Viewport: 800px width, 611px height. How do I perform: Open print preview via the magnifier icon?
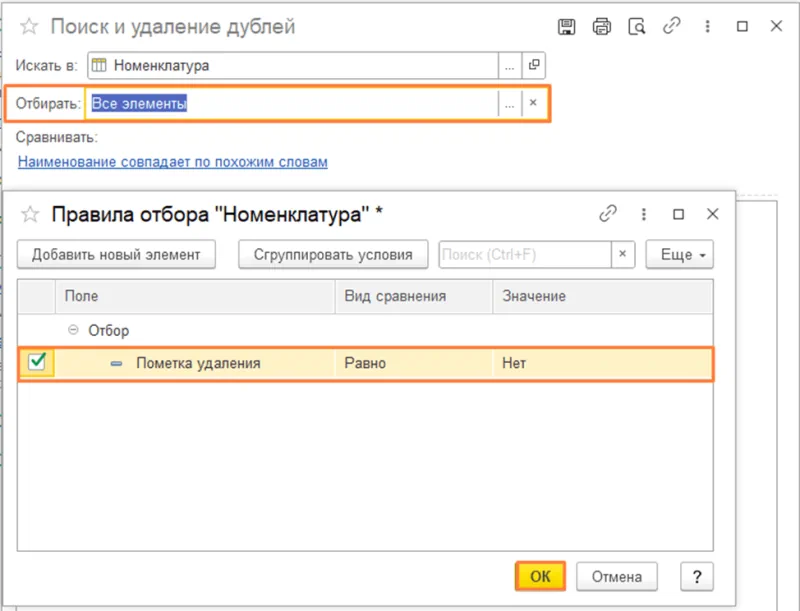pos(637,27)
